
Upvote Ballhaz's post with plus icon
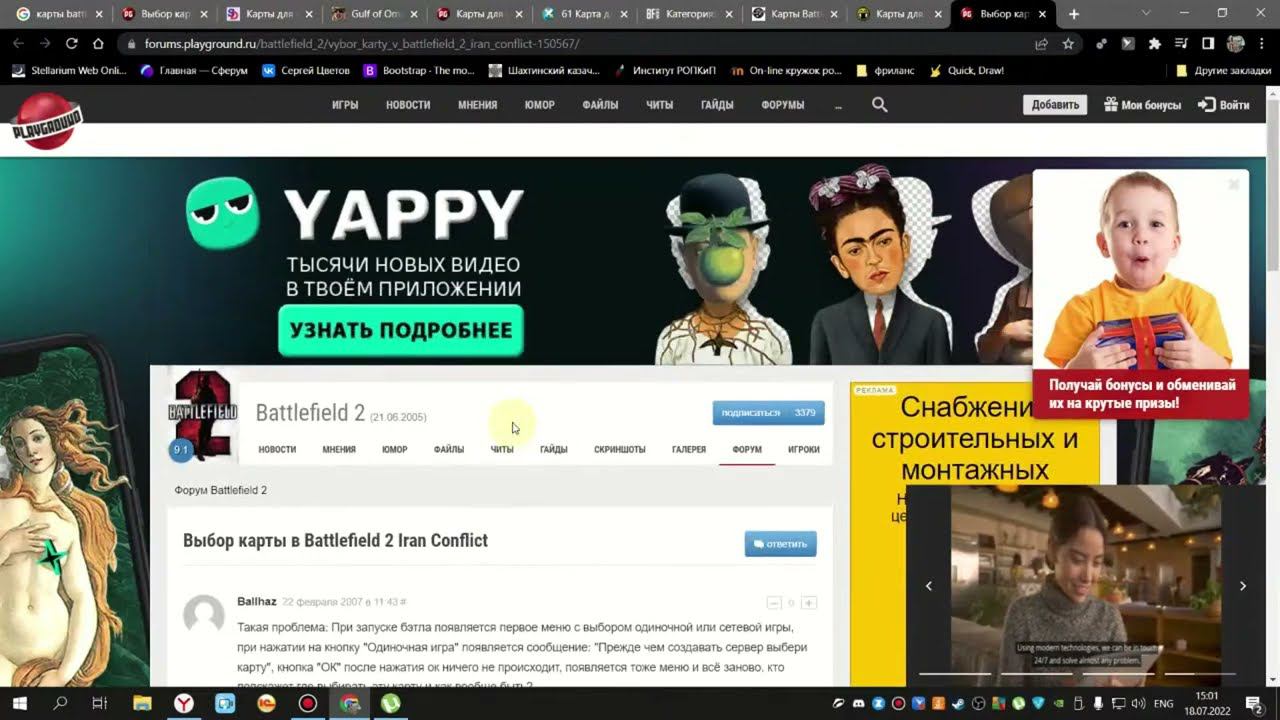[809, 603]
